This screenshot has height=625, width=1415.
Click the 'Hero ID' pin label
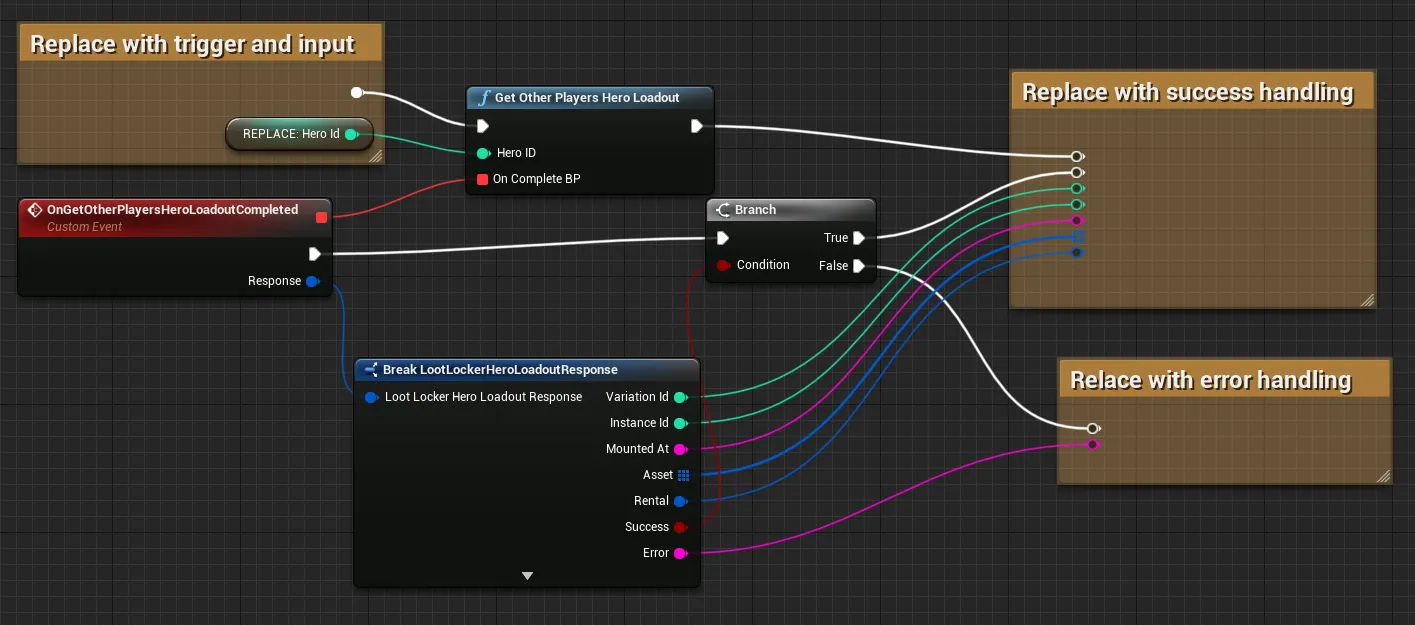coord(518,153)
